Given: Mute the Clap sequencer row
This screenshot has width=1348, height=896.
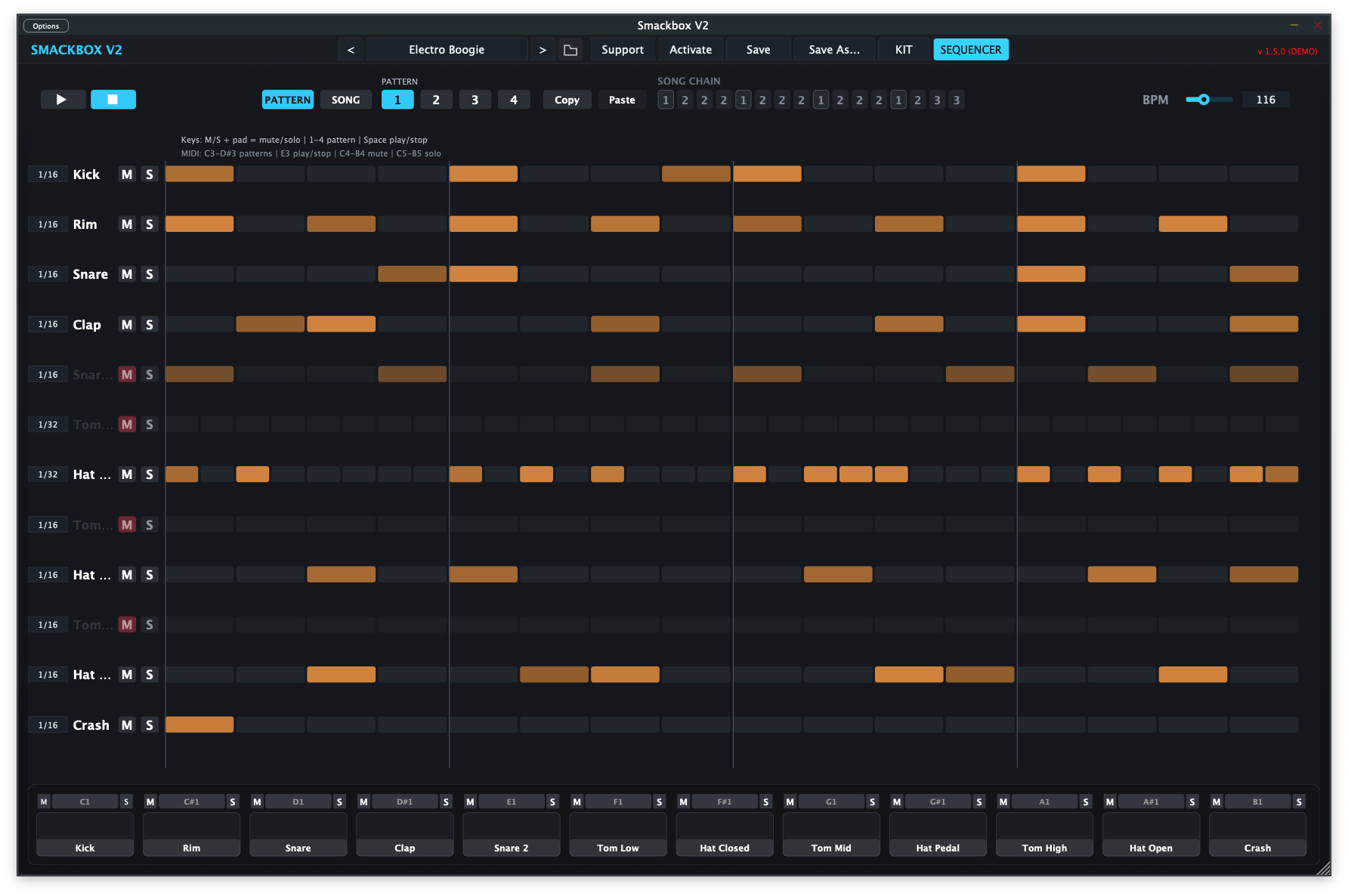Looking at the screenshot, I should pyautogui.click(x=127, y=325).
